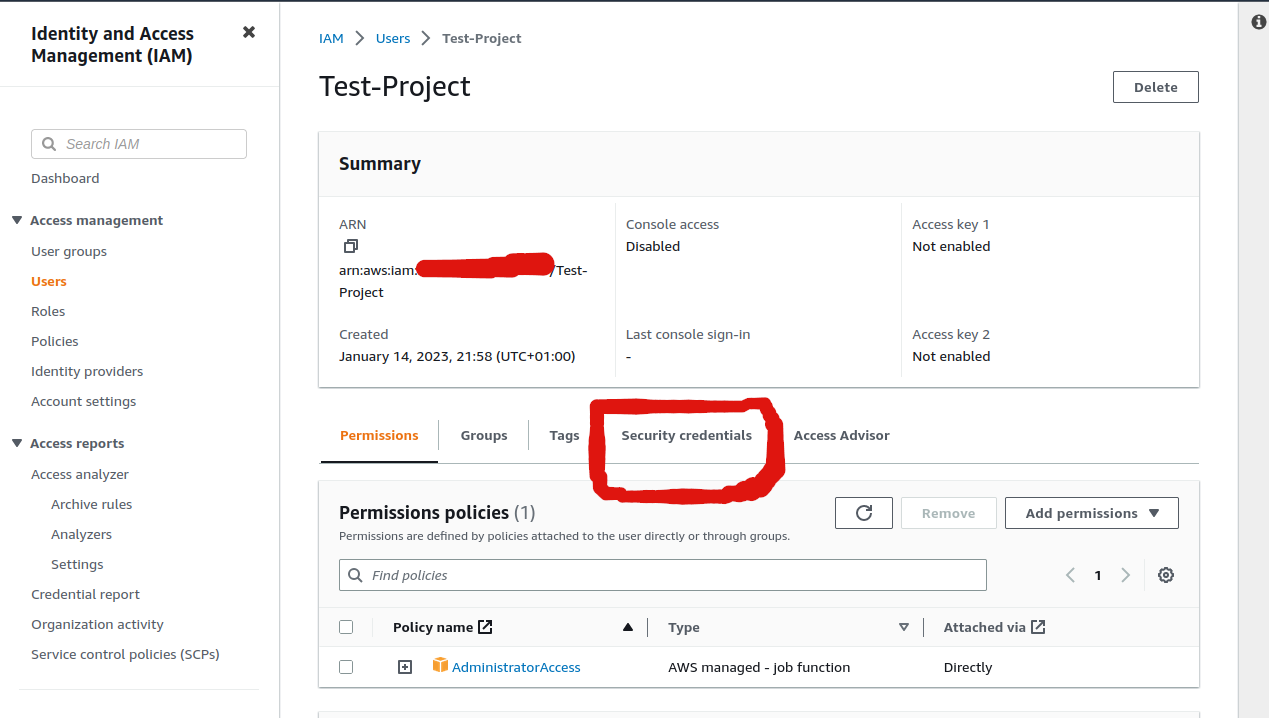This screenshot has width=1269, height=718.
Task: Open the AdministratorAccess policy link
Action: pos(516,667)
